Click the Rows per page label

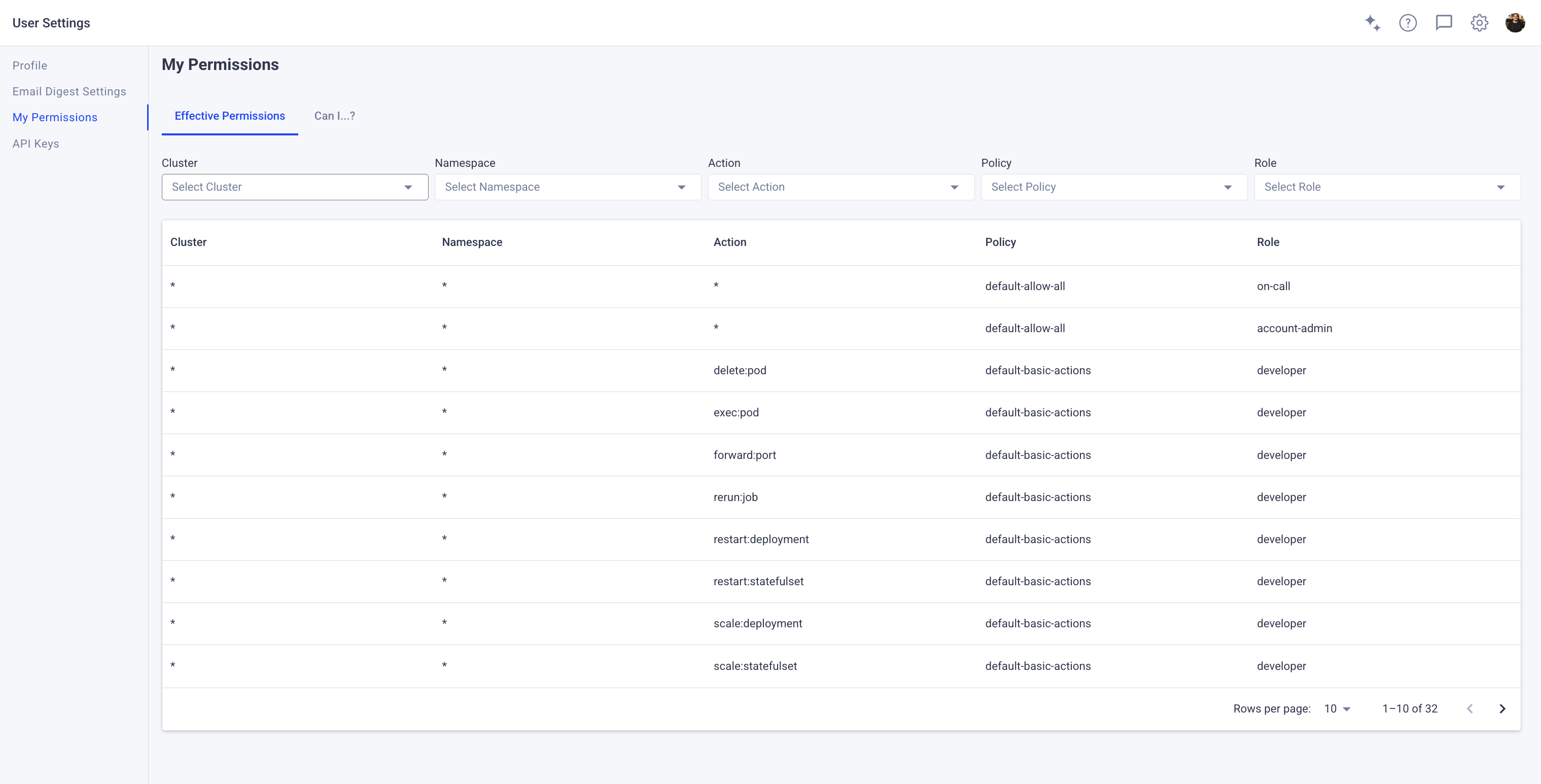click(x=1272, y=708)
